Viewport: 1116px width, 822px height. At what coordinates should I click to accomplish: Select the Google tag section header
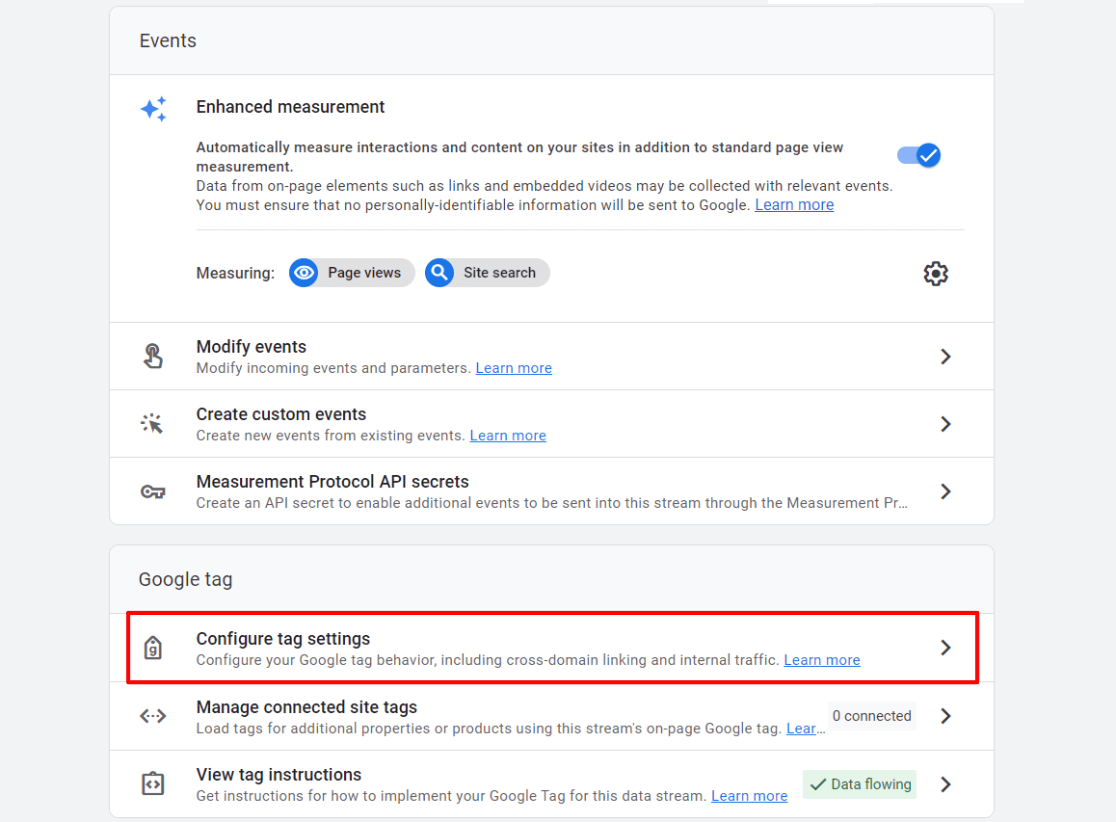coord(185,578)
